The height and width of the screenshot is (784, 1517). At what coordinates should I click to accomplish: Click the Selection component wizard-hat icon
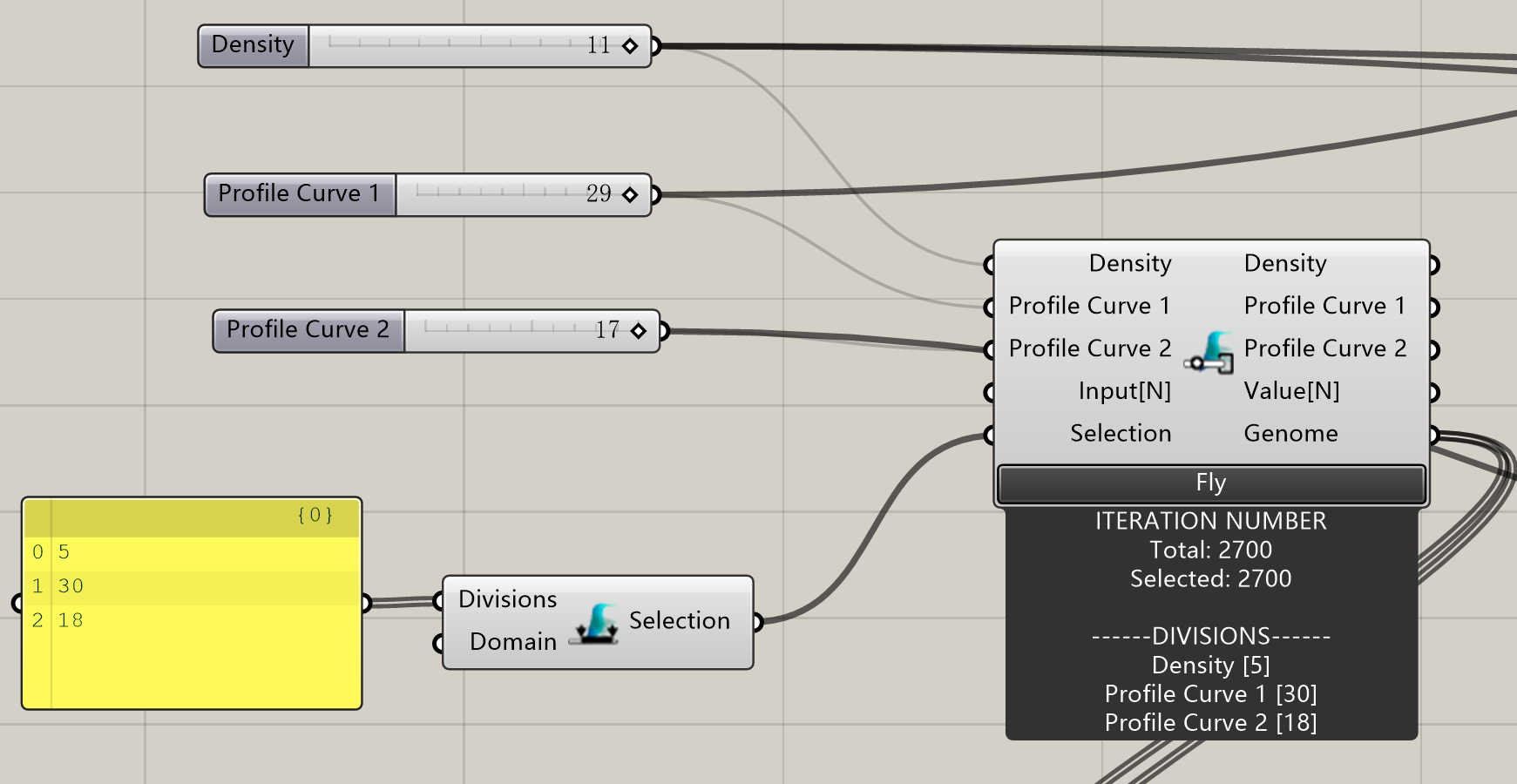click(593, 624)
